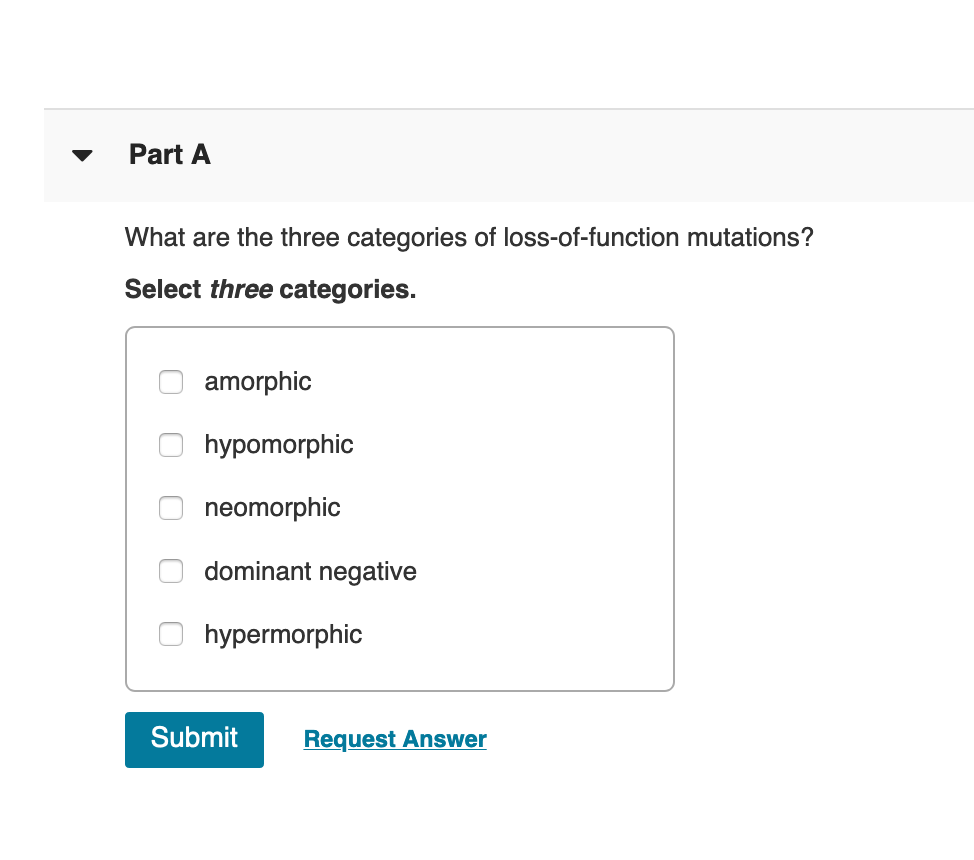Viewport: 974px width, 860px height.
Task: Clear the hypermorphic selection
Action: click(170, 634)
